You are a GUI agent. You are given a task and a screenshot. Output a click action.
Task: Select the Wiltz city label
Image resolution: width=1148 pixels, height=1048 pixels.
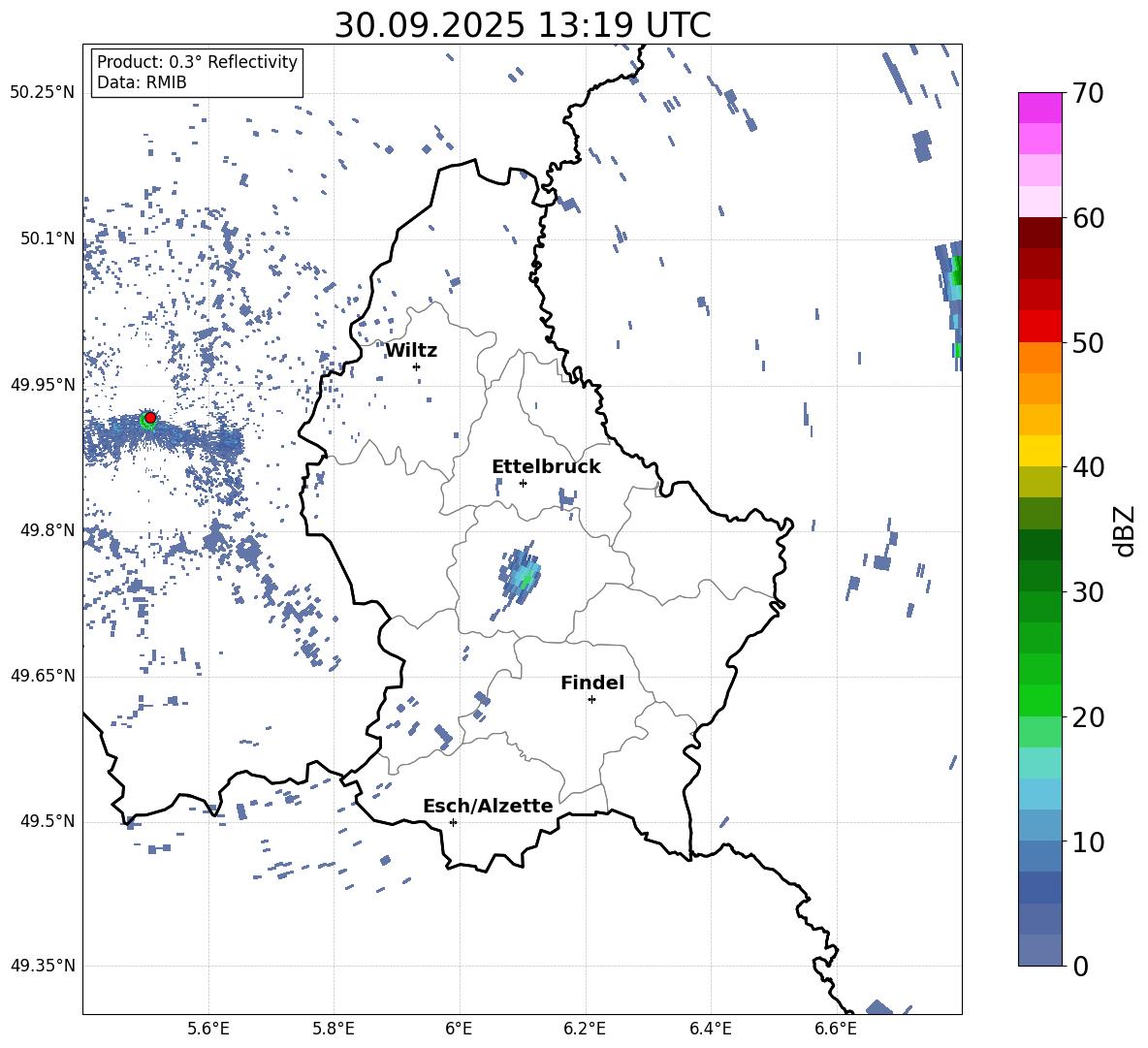pos(411,351)
